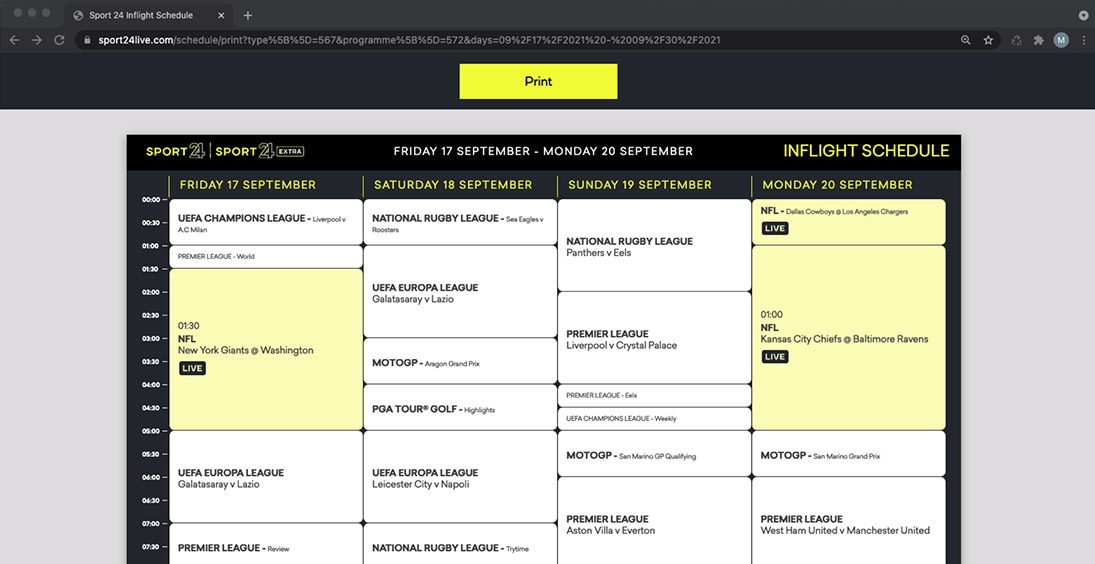Open the profile avatar M
This screenshot has height=564, width=1095.
1061,40
